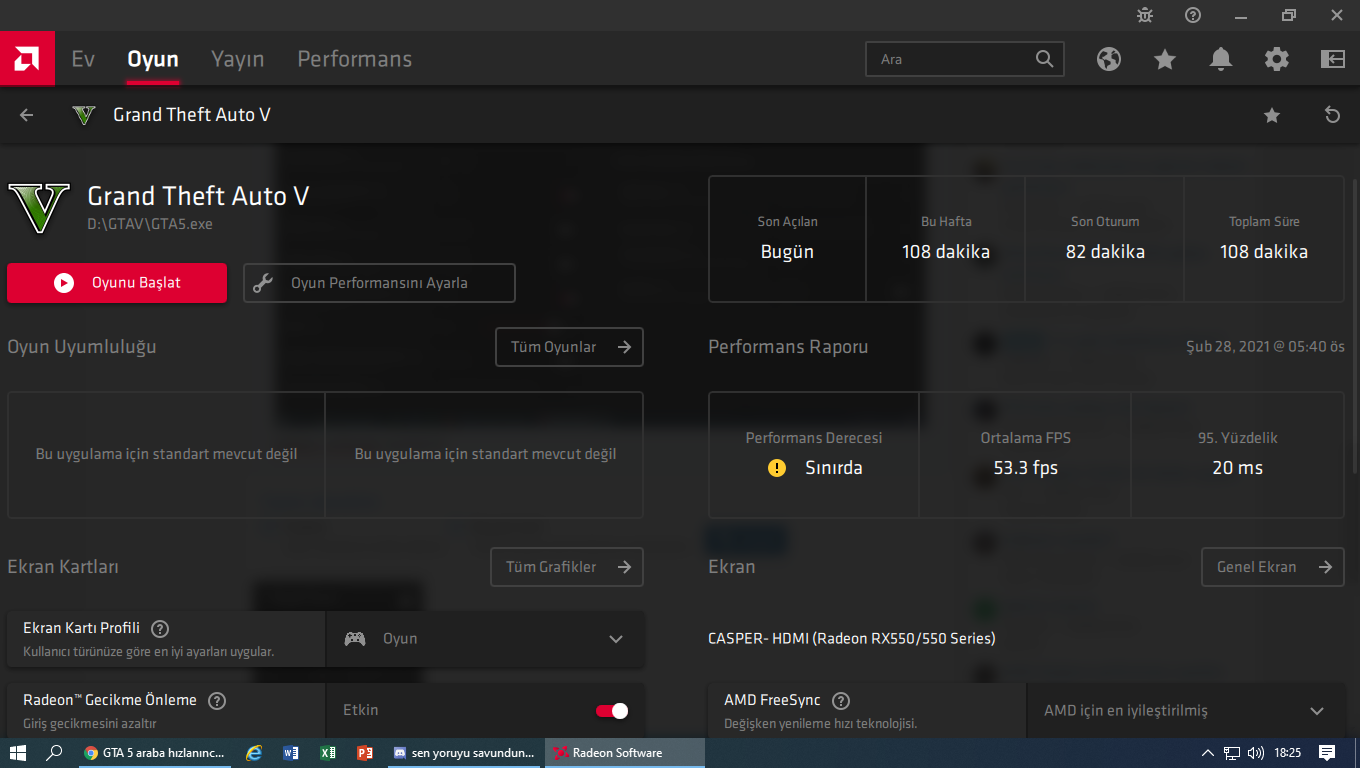1360x768 pixels.
Task: Switch to the Ev tab
Action: coord(83,59)
